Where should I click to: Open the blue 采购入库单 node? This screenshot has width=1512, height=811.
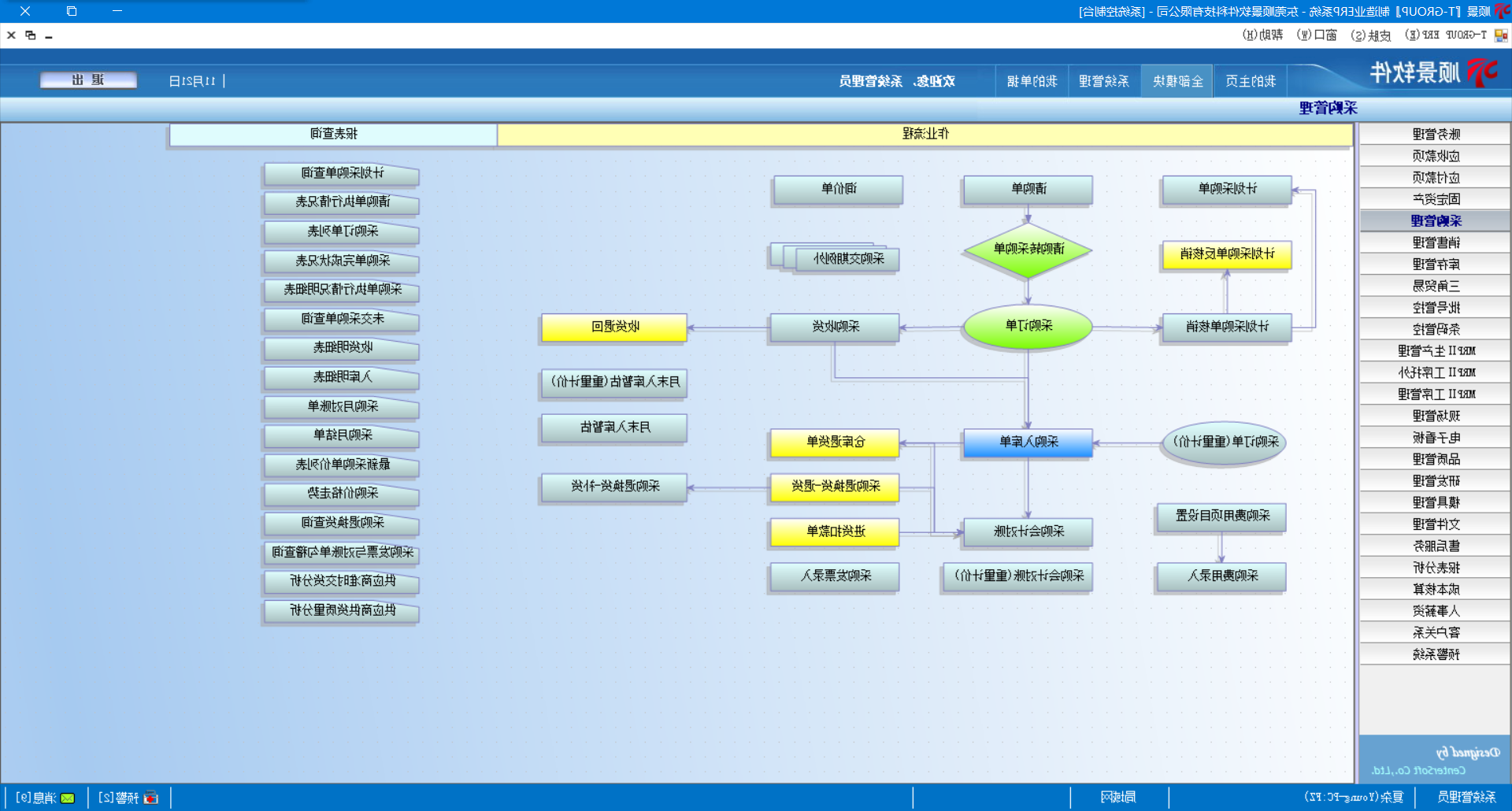tap(1028, 443)
